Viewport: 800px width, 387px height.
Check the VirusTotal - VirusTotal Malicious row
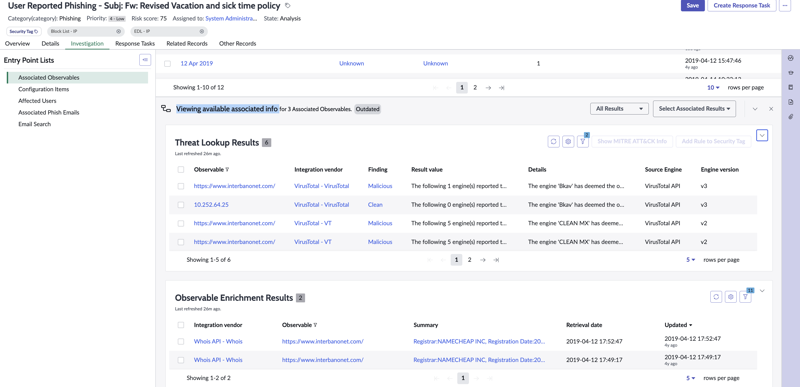click(181, 186)
